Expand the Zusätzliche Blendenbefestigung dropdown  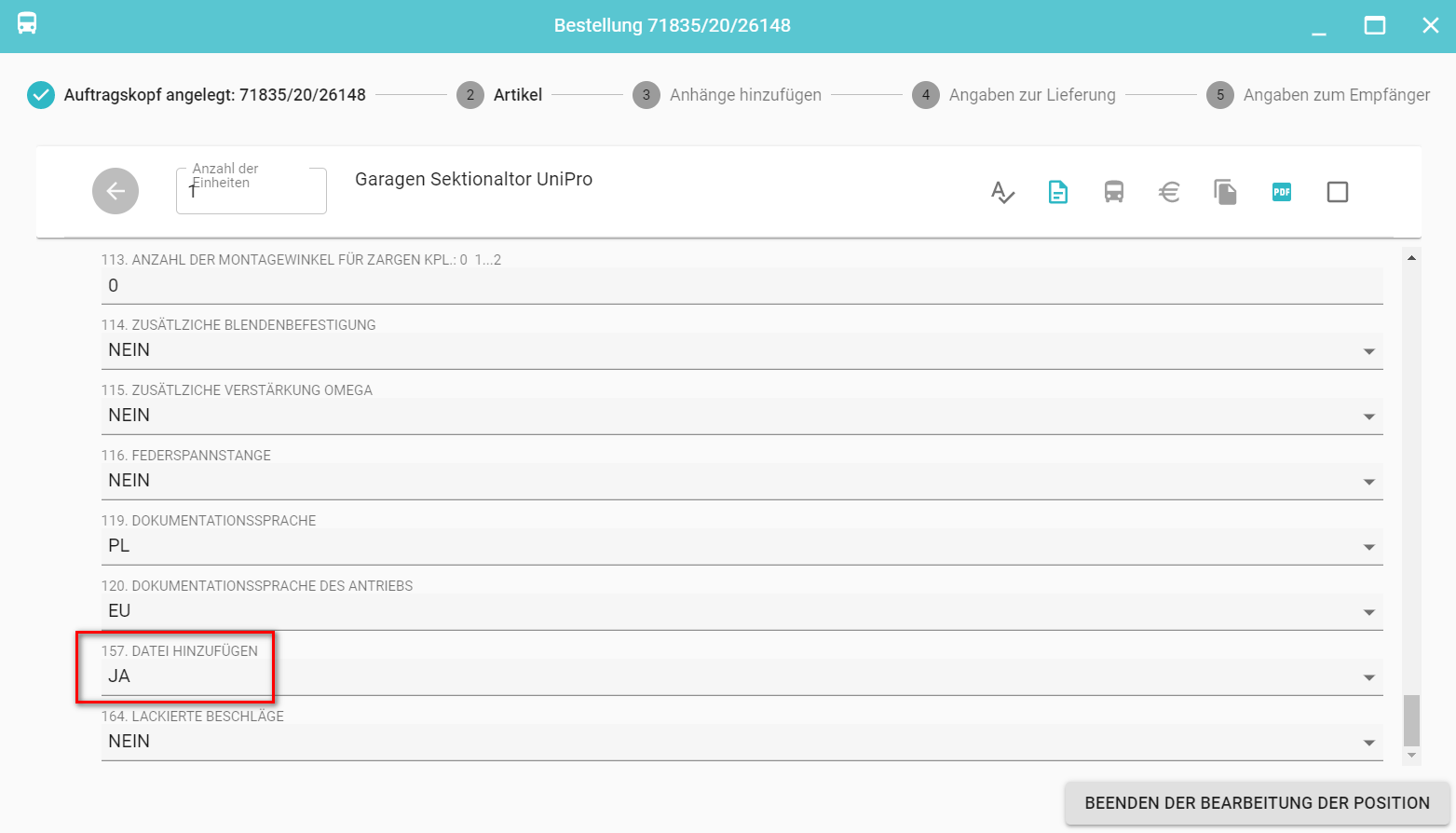click(x=1368, y=351)
